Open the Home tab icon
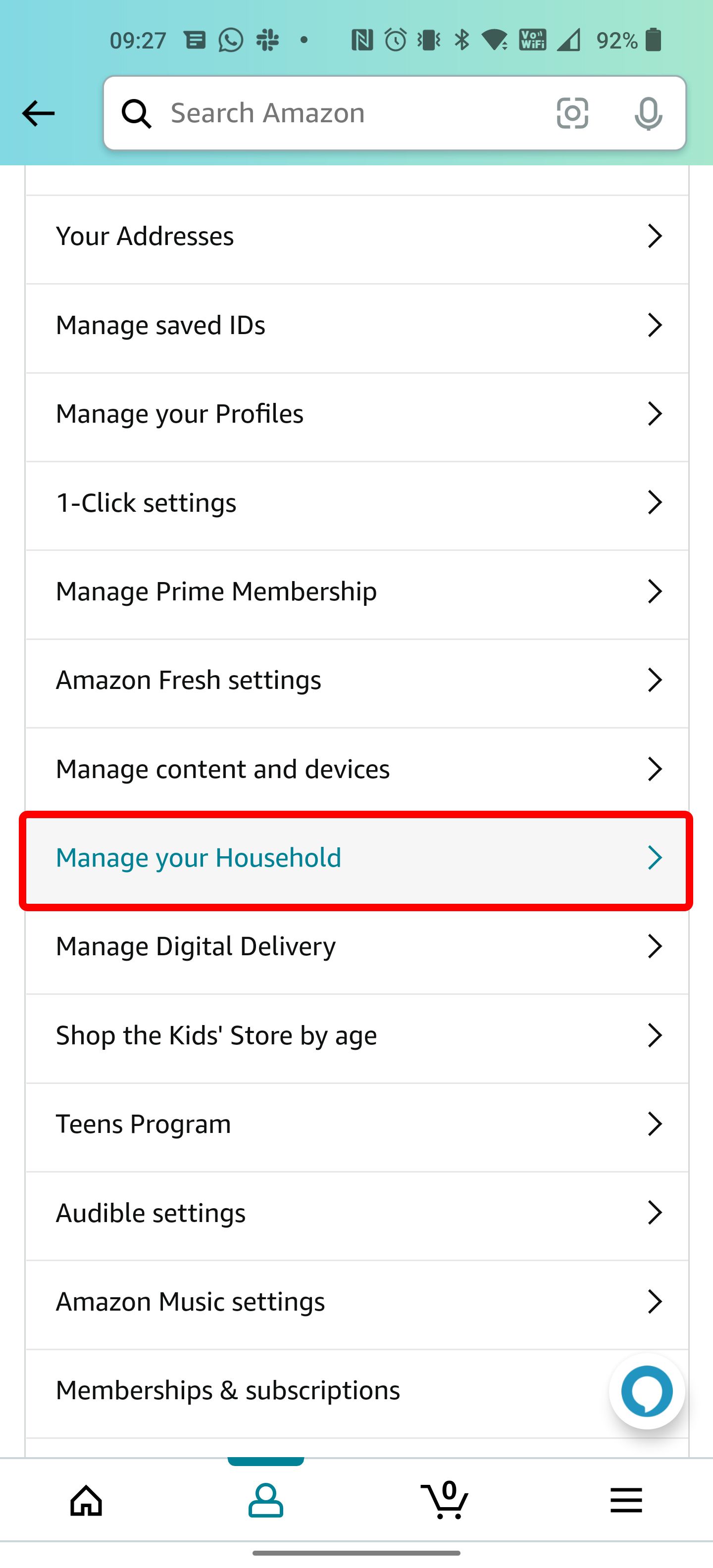The height and width of the screenshot is (1568, 713). click(x=86, y=1500)
